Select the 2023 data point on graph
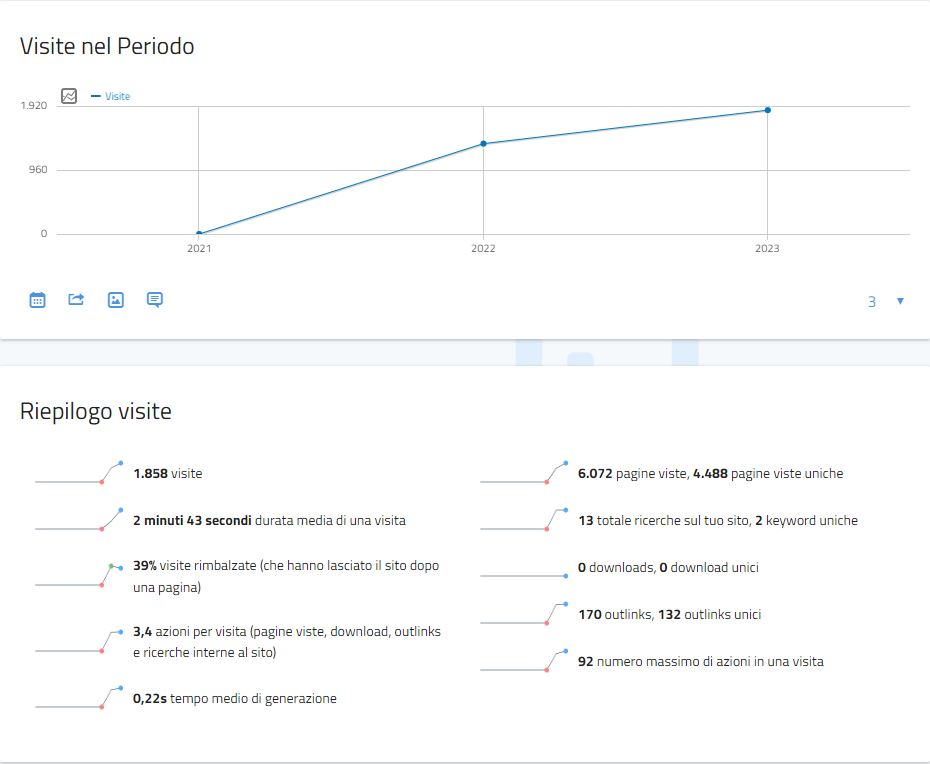The height and width of the screenshot is (764, 930). [x=767, y=110]
